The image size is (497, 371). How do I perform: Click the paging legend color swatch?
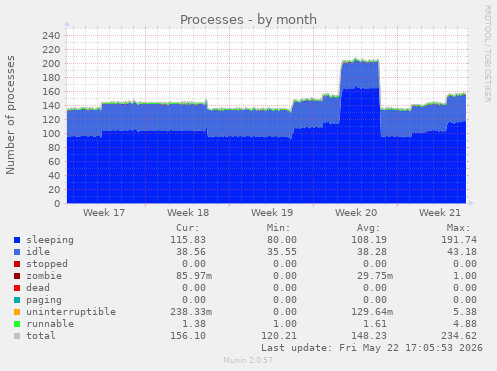pos(17,300)
